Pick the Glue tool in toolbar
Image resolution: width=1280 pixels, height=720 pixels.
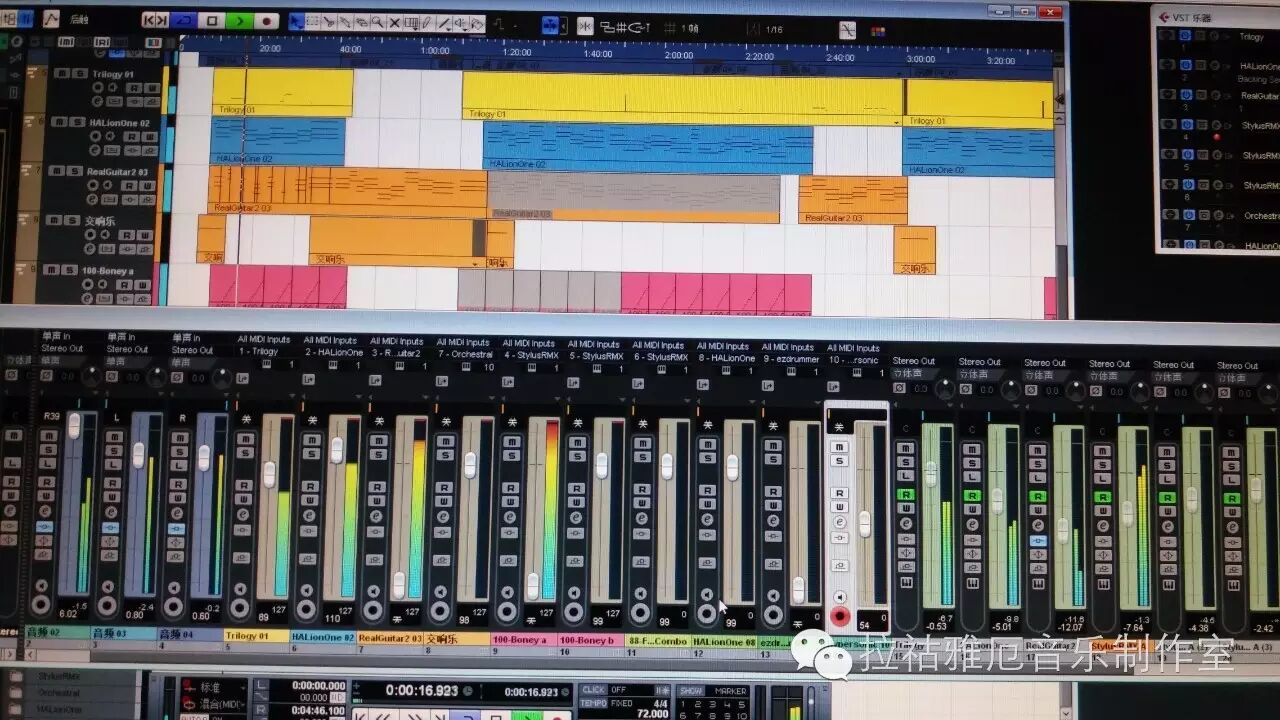(345, 22)
